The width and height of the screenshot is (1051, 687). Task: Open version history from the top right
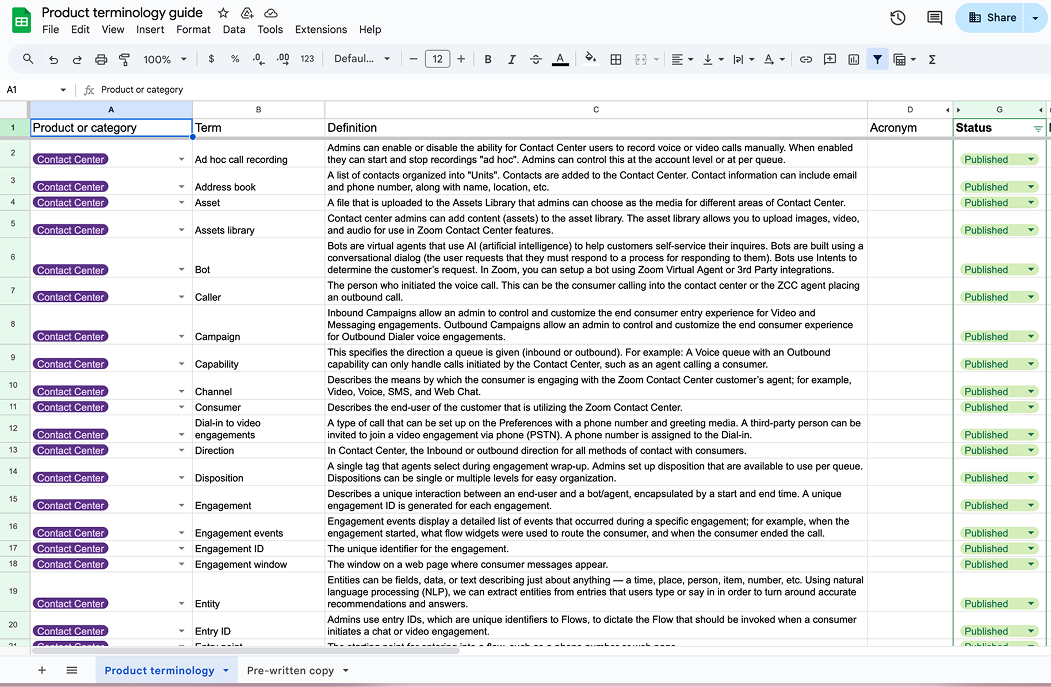coord(897,17)
